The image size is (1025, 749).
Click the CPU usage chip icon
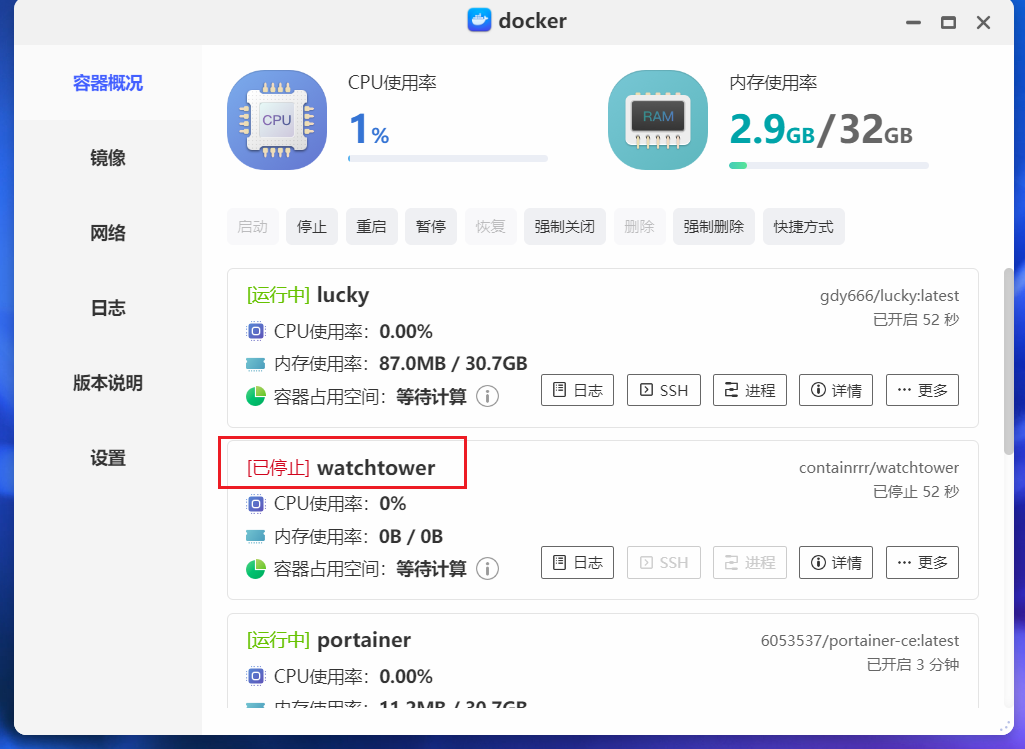tap(276, 119)
